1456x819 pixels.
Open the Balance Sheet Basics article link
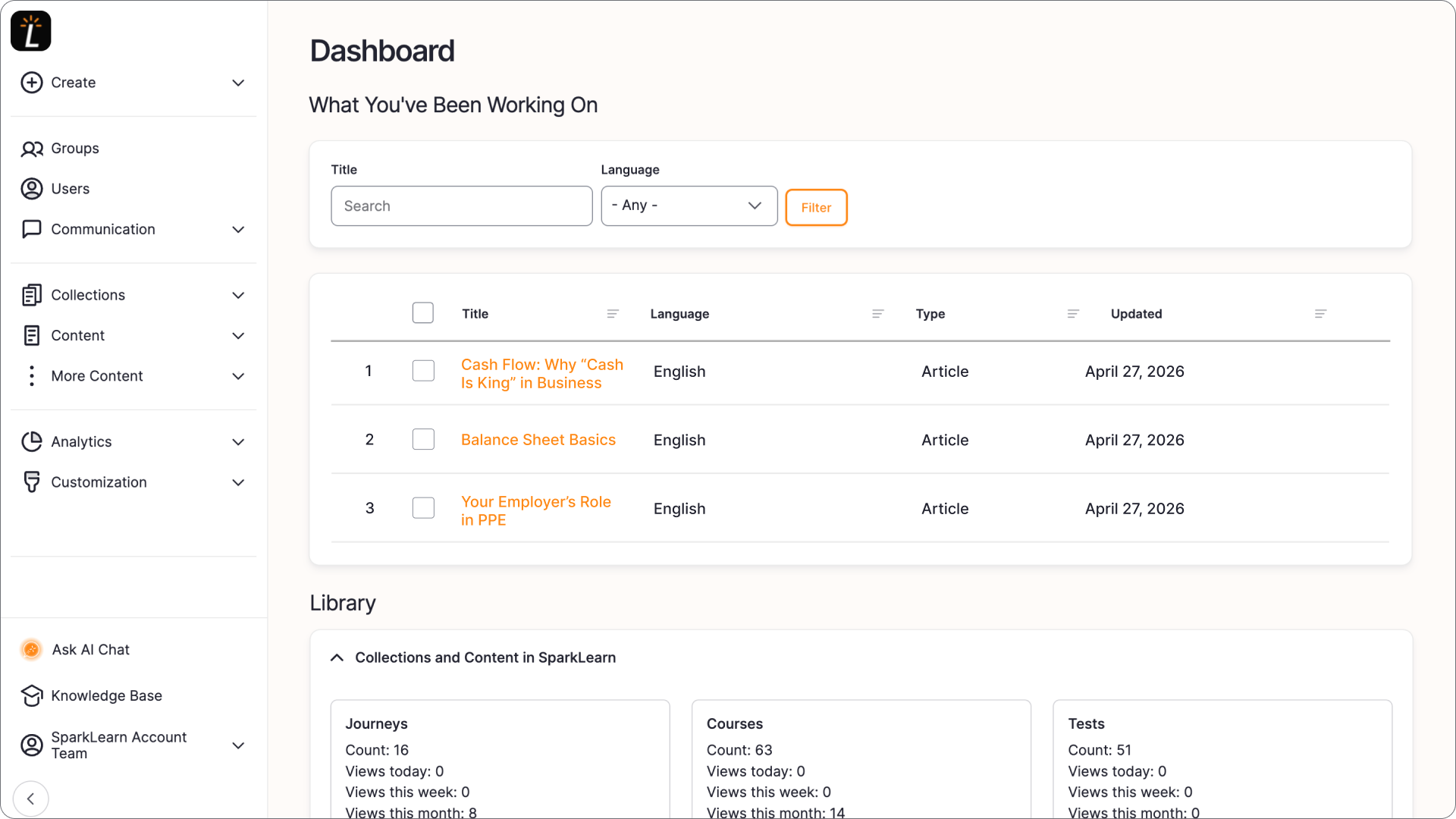pyautogui.click(x=538, y=440)
